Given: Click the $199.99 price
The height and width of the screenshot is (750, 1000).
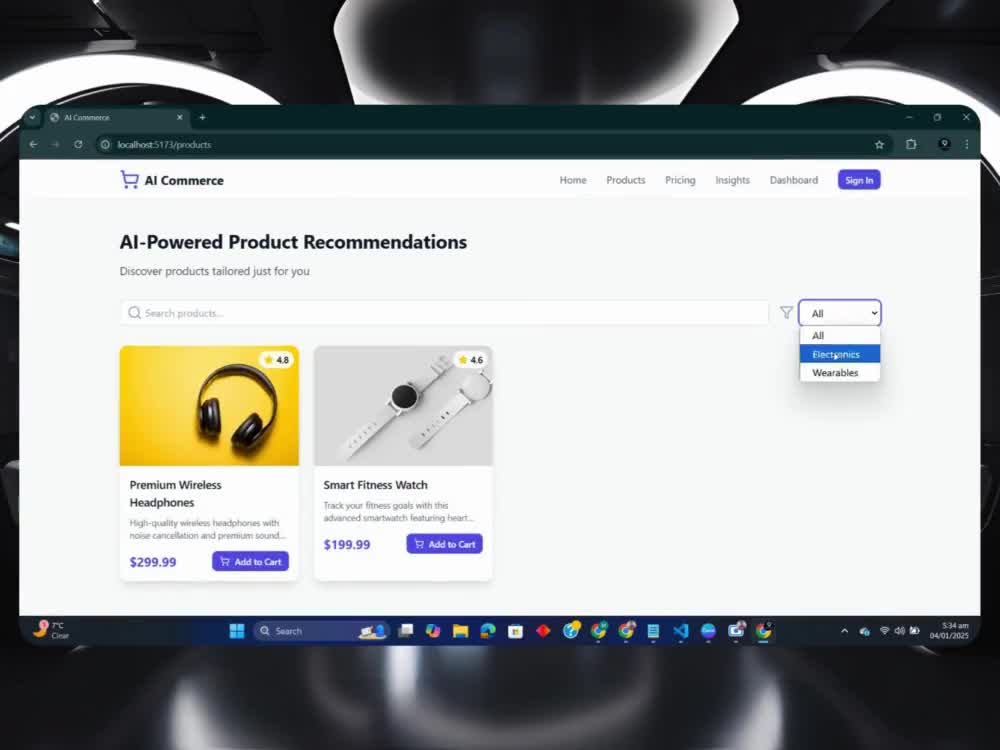Looking at the screenshot, I should click(347, 545).
